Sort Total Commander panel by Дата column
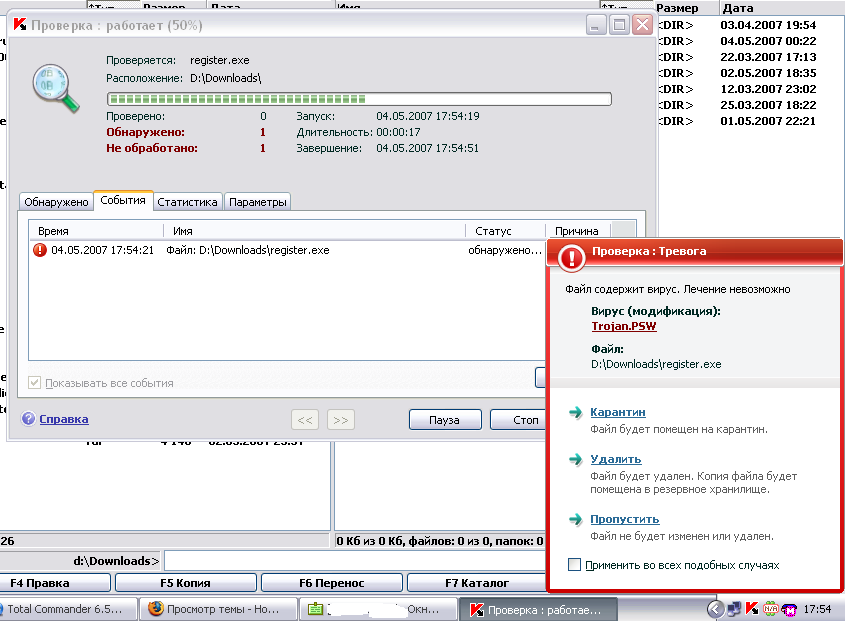Viewport: 845px width, 621px height. tap(781, 8)
